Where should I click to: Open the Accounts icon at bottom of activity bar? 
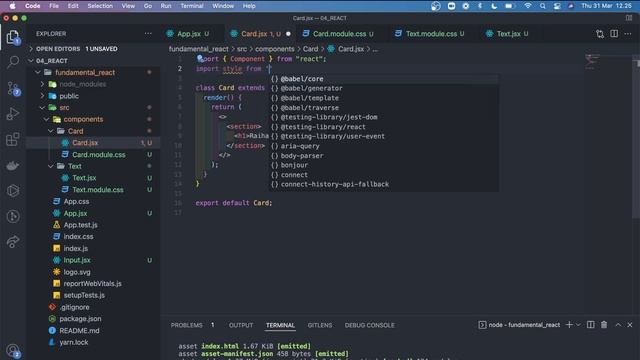click(13, 350)
